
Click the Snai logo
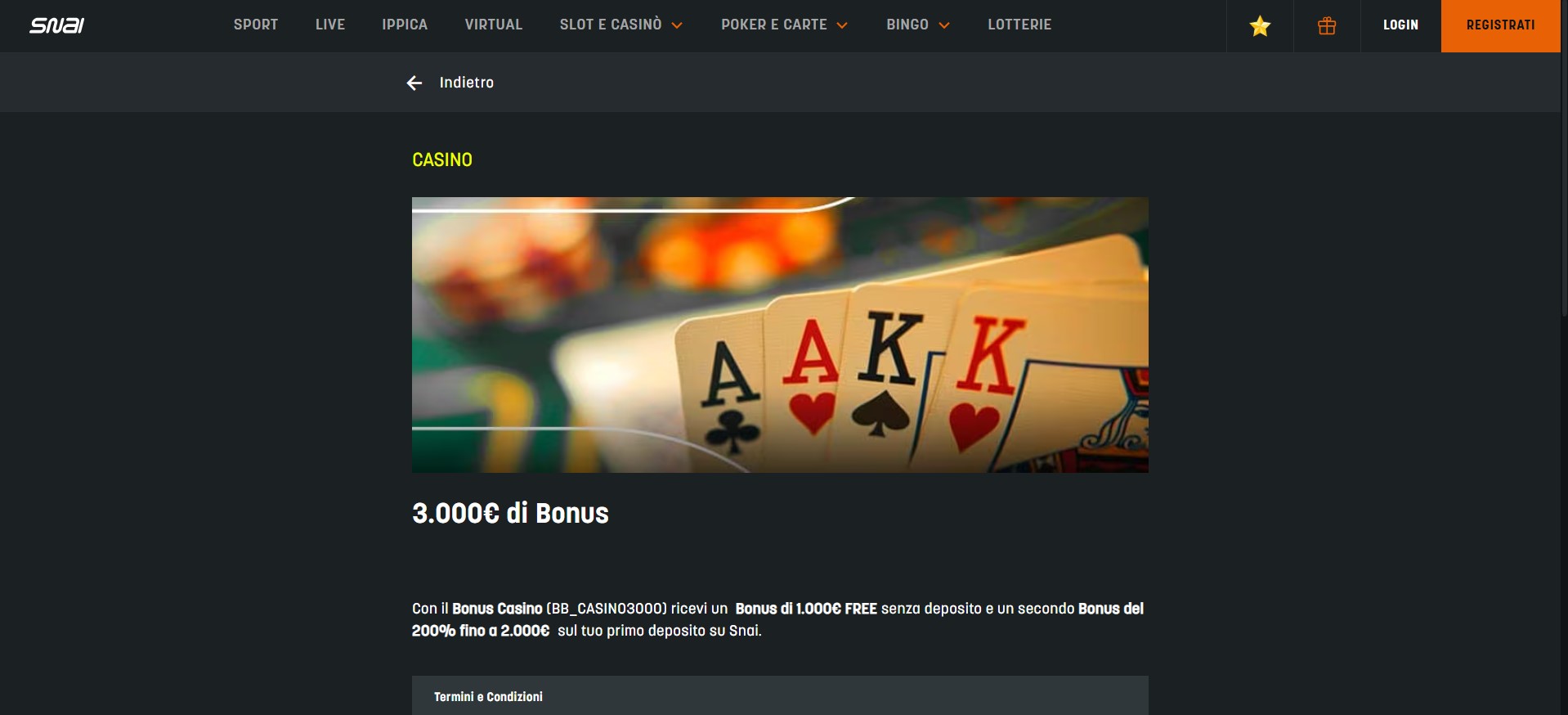click(x=56, y=25)
